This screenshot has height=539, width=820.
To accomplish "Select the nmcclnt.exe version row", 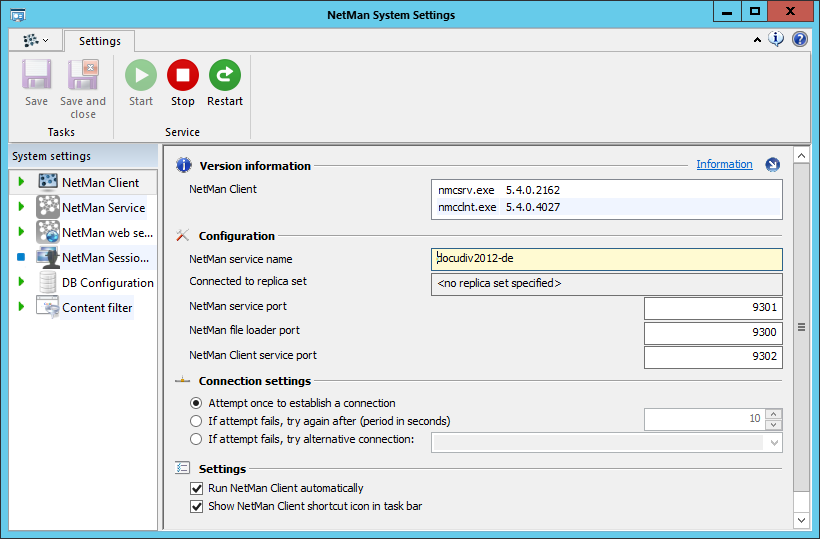I will click(x=607, y=207).
